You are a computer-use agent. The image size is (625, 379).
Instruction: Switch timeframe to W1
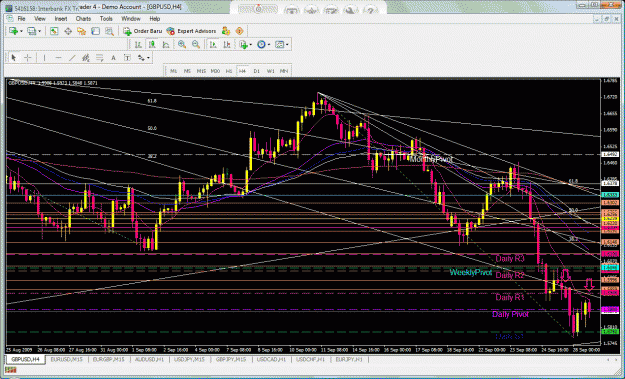tap(270, 71)
